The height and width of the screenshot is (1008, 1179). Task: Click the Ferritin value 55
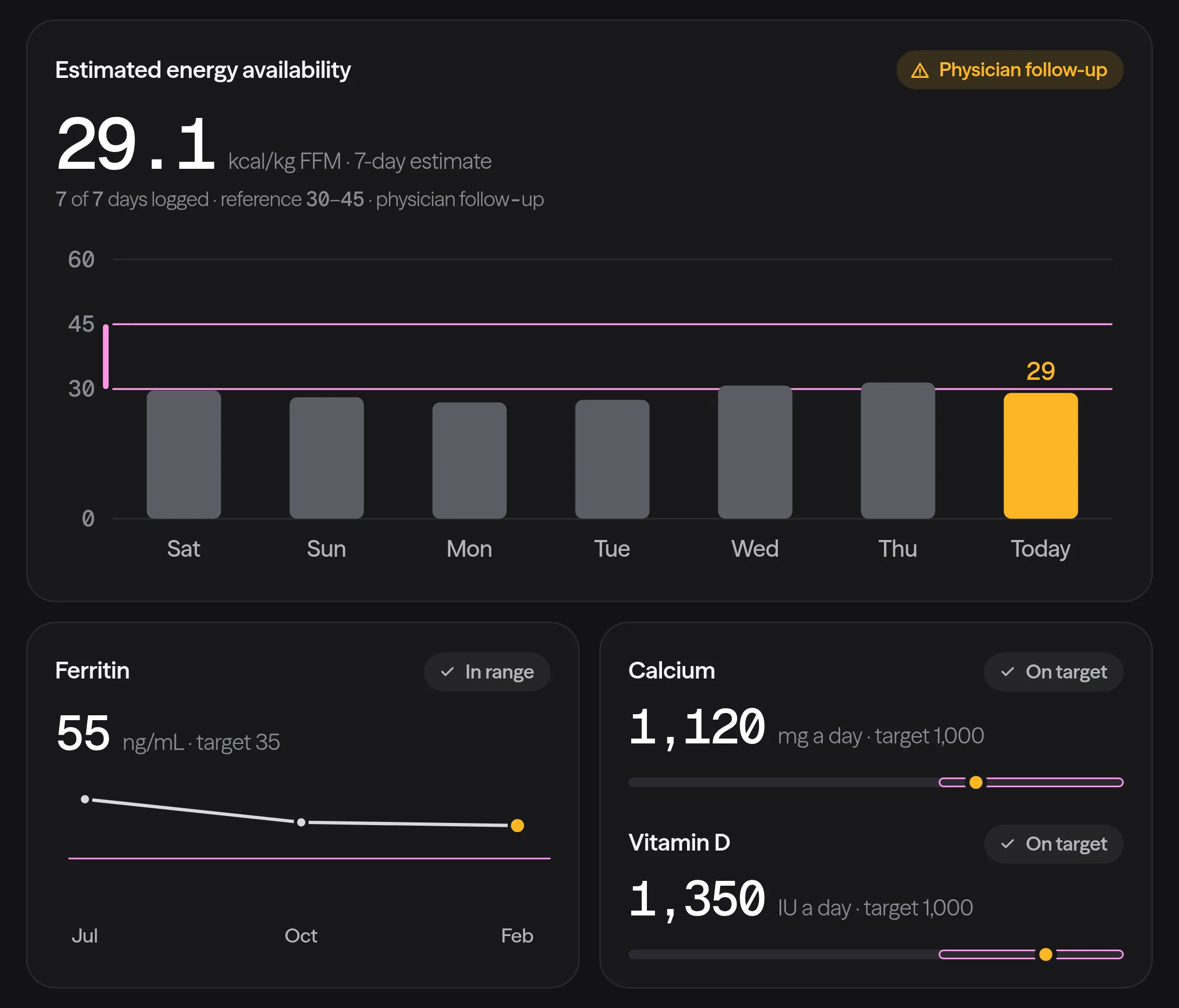[x=83, y=733]
